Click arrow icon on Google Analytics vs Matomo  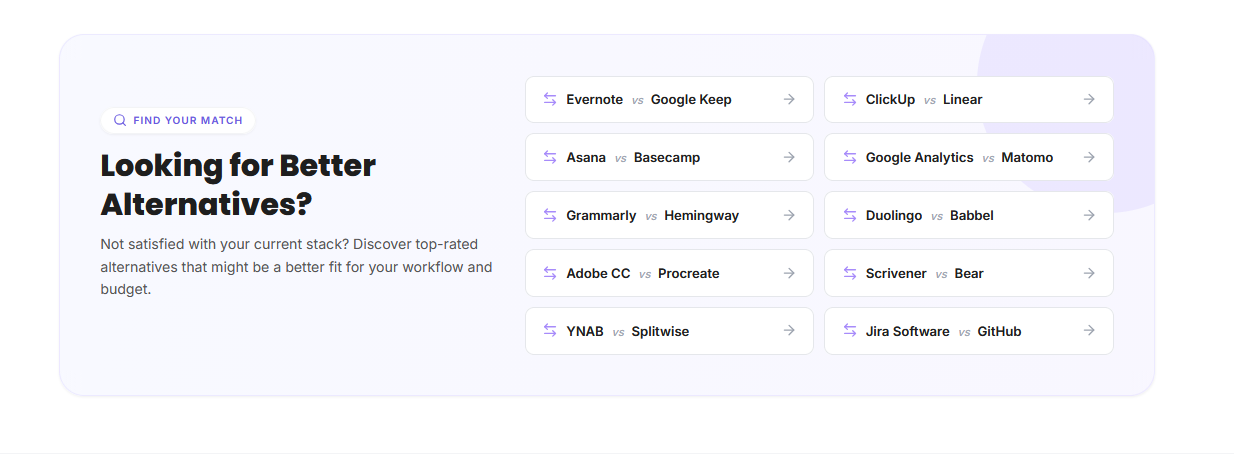[1089, 157]
